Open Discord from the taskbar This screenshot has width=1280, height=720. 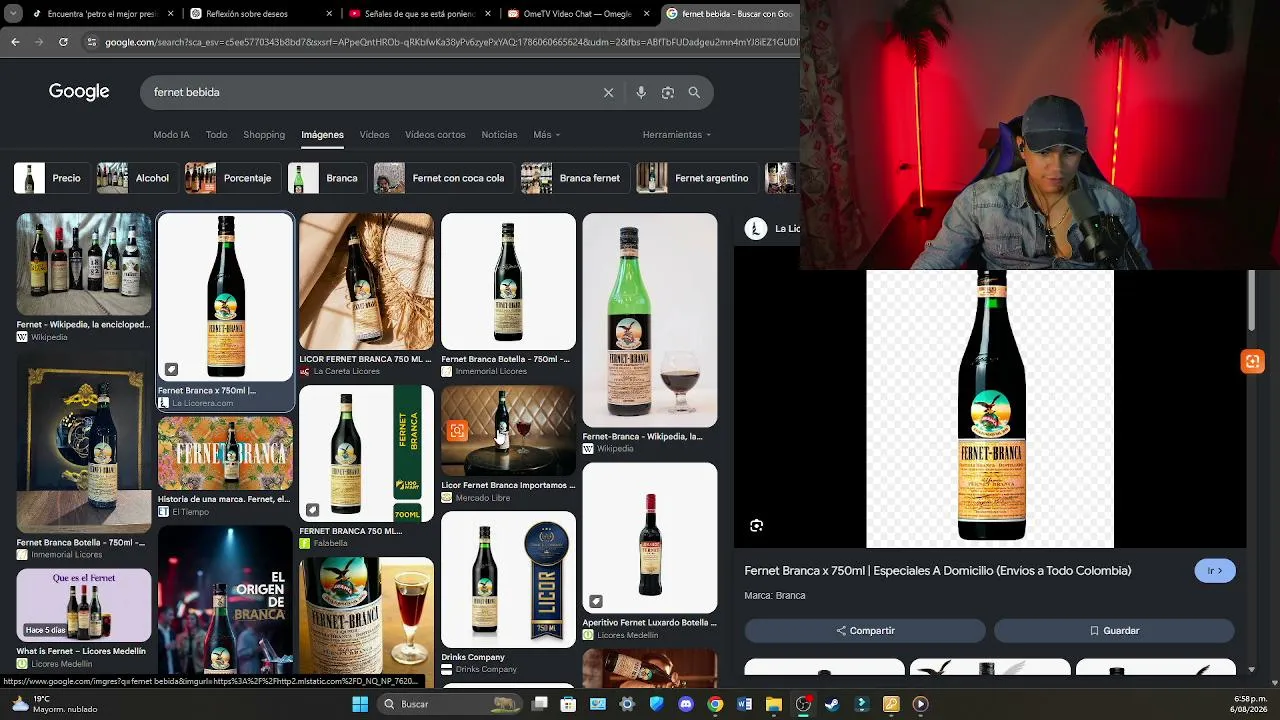click(686, 704)
